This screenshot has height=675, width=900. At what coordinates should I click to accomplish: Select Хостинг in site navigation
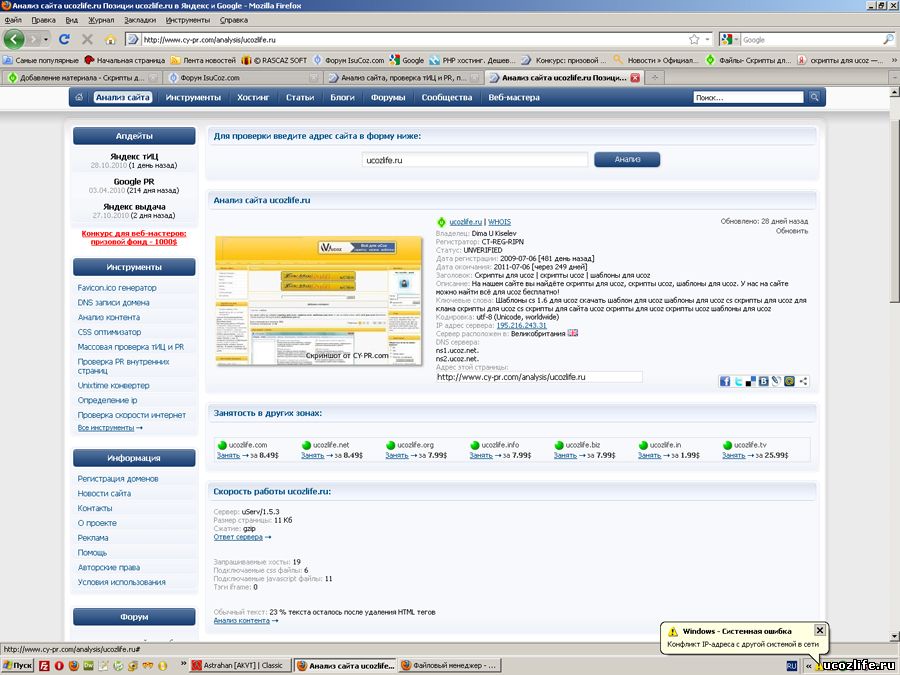point(253,98)
